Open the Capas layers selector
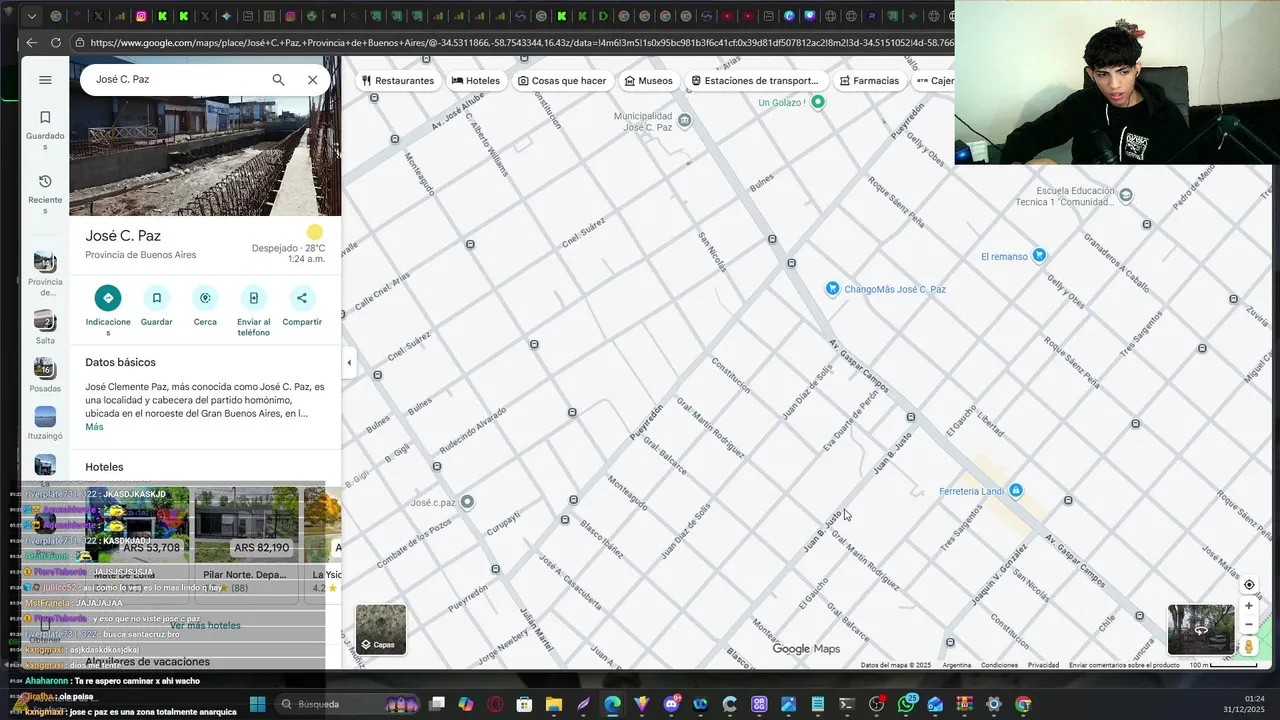Image resolution: width=1280 pixels, height=720 pixels. coord(380,629)
